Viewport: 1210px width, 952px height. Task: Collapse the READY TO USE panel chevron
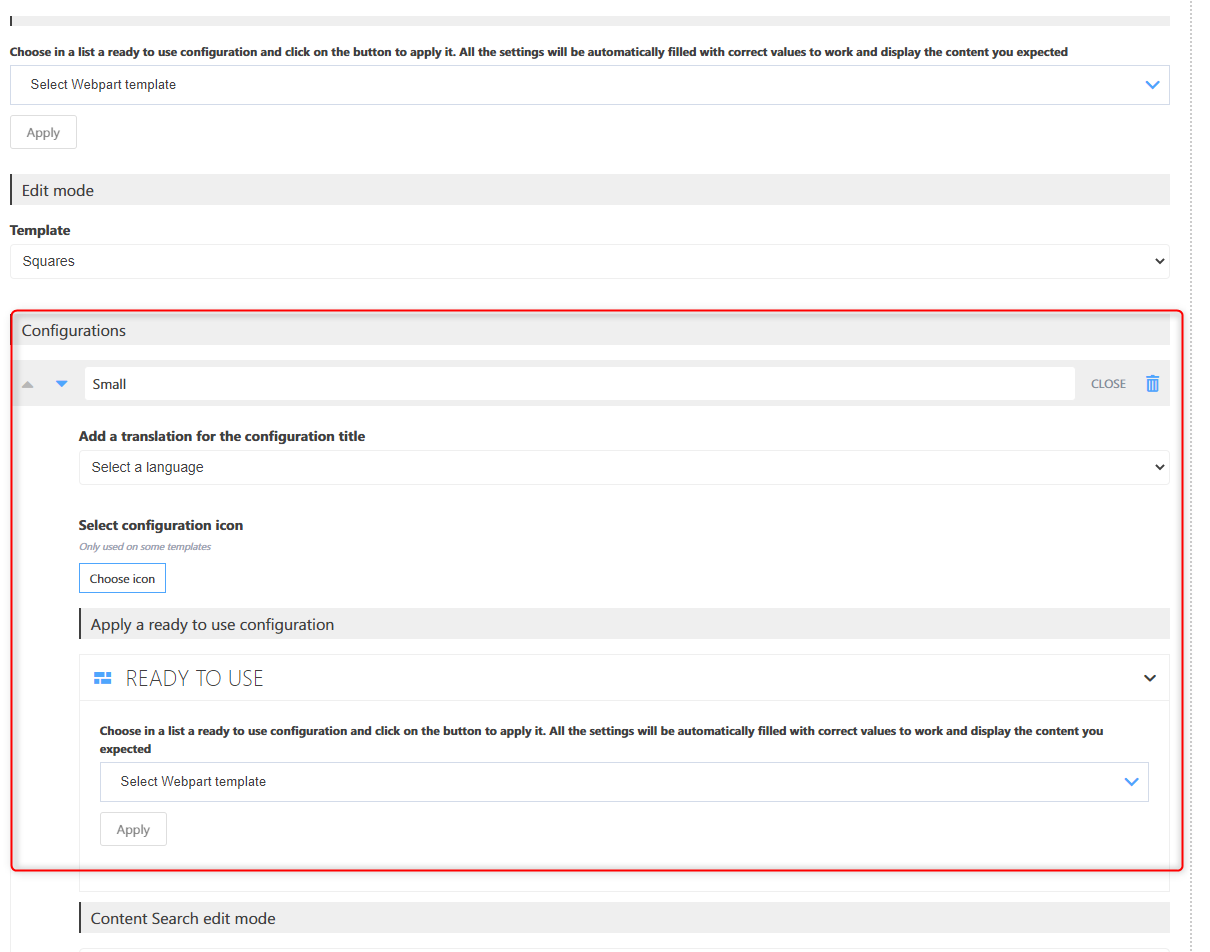click(1150, 678)
